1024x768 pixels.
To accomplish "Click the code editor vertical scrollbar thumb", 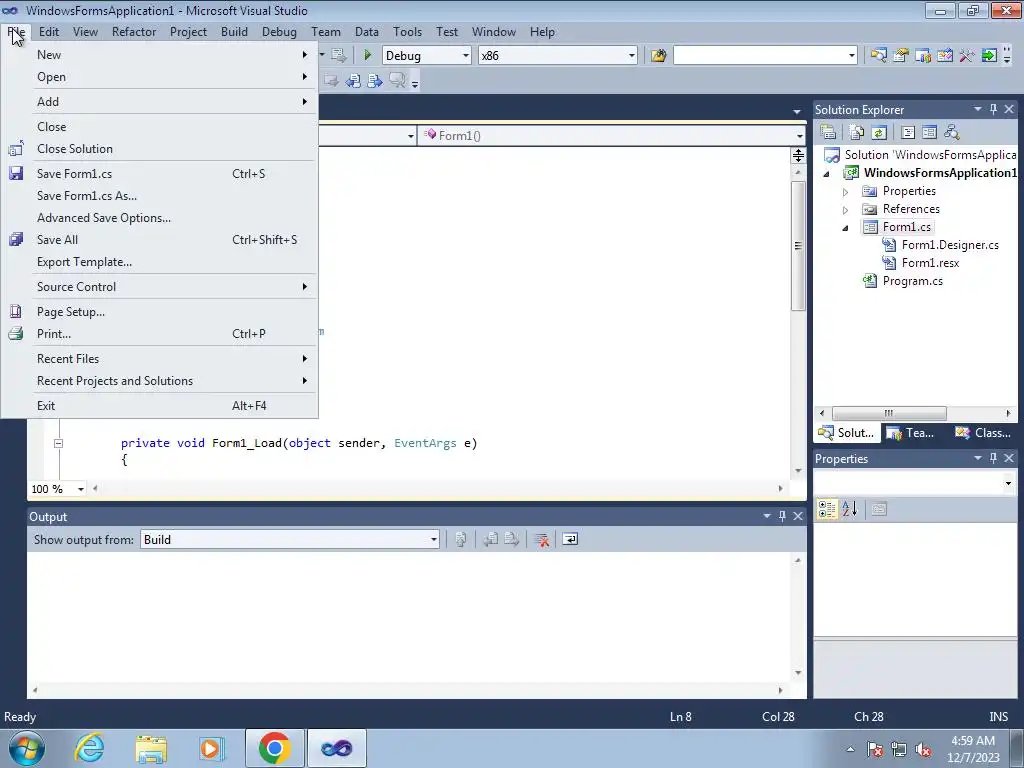I will tap(798, 246).
